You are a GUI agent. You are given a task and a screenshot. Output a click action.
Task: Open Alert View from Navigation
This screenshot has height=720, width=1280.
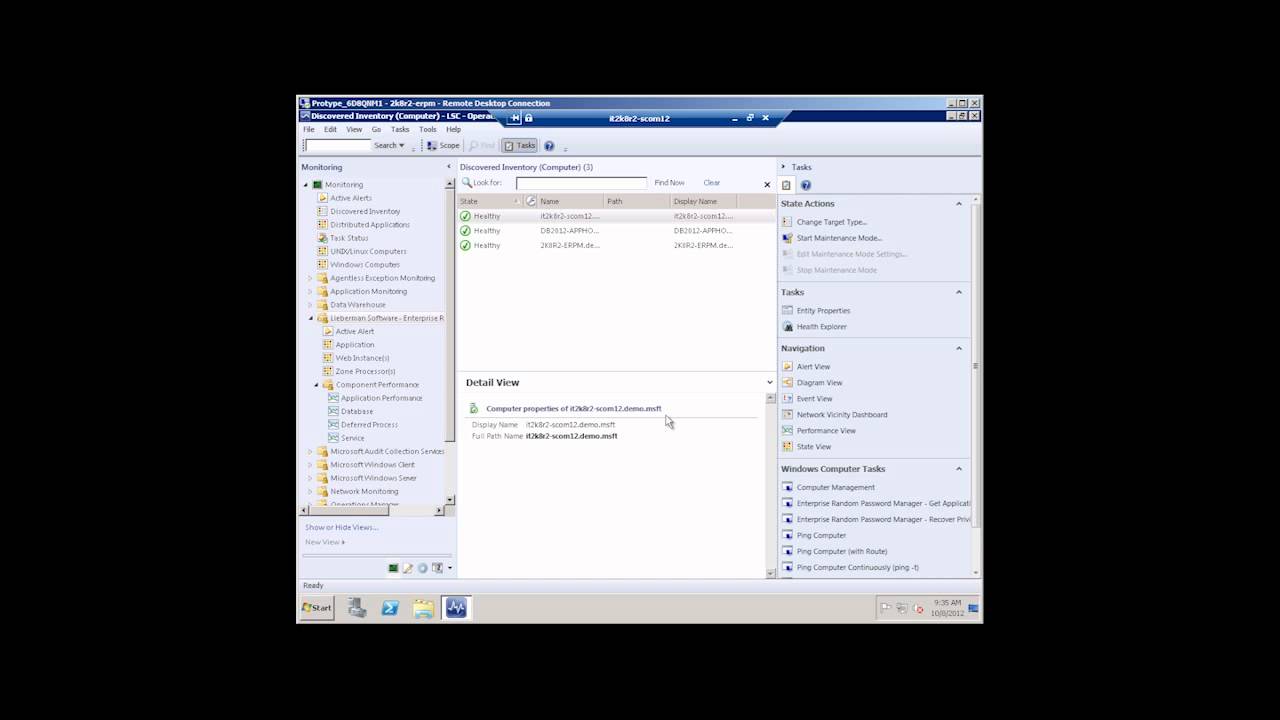[813, 367]
